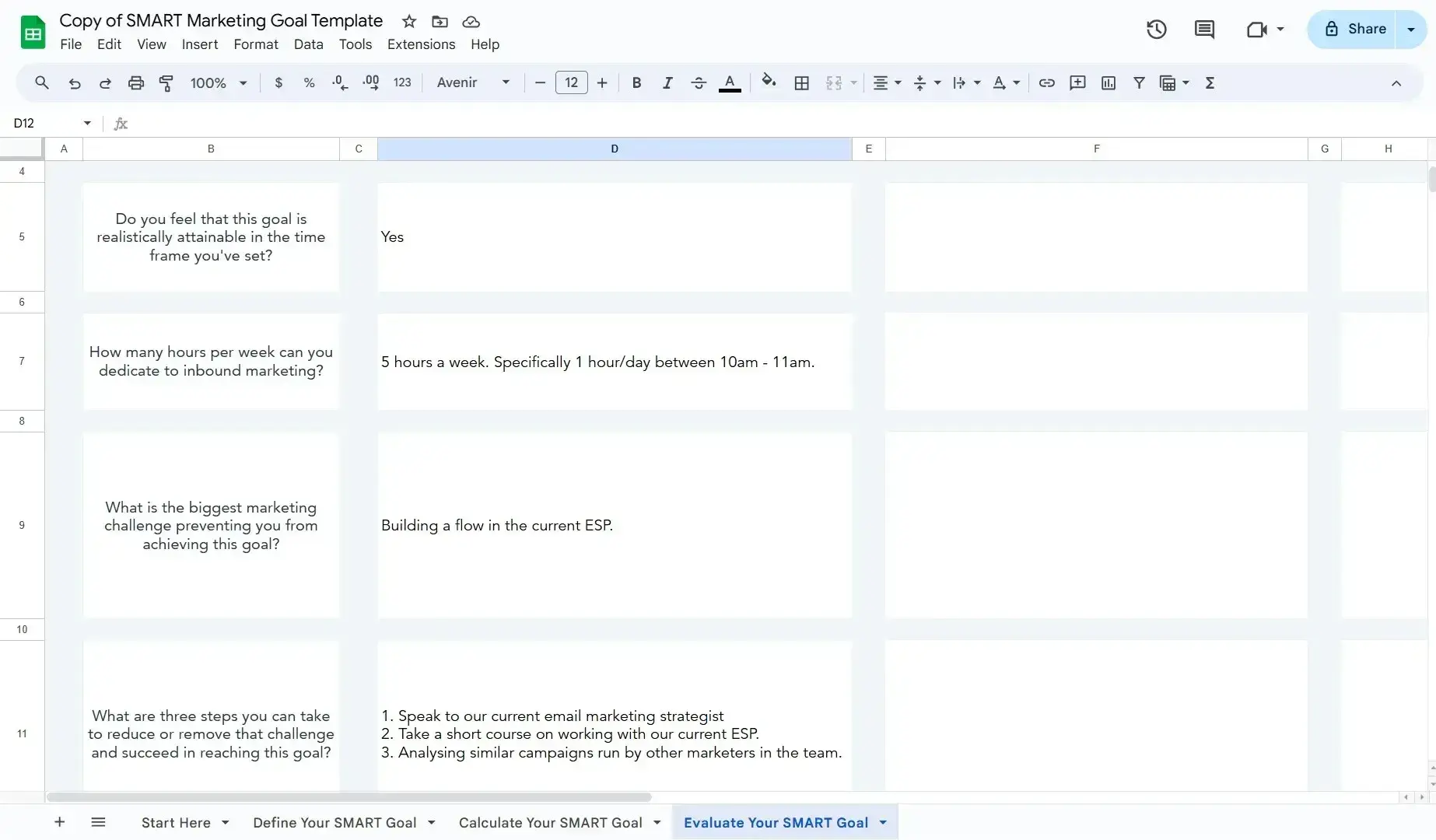Check the cloud document status icon
The image size is (1436, 840).
click(471, 22)
